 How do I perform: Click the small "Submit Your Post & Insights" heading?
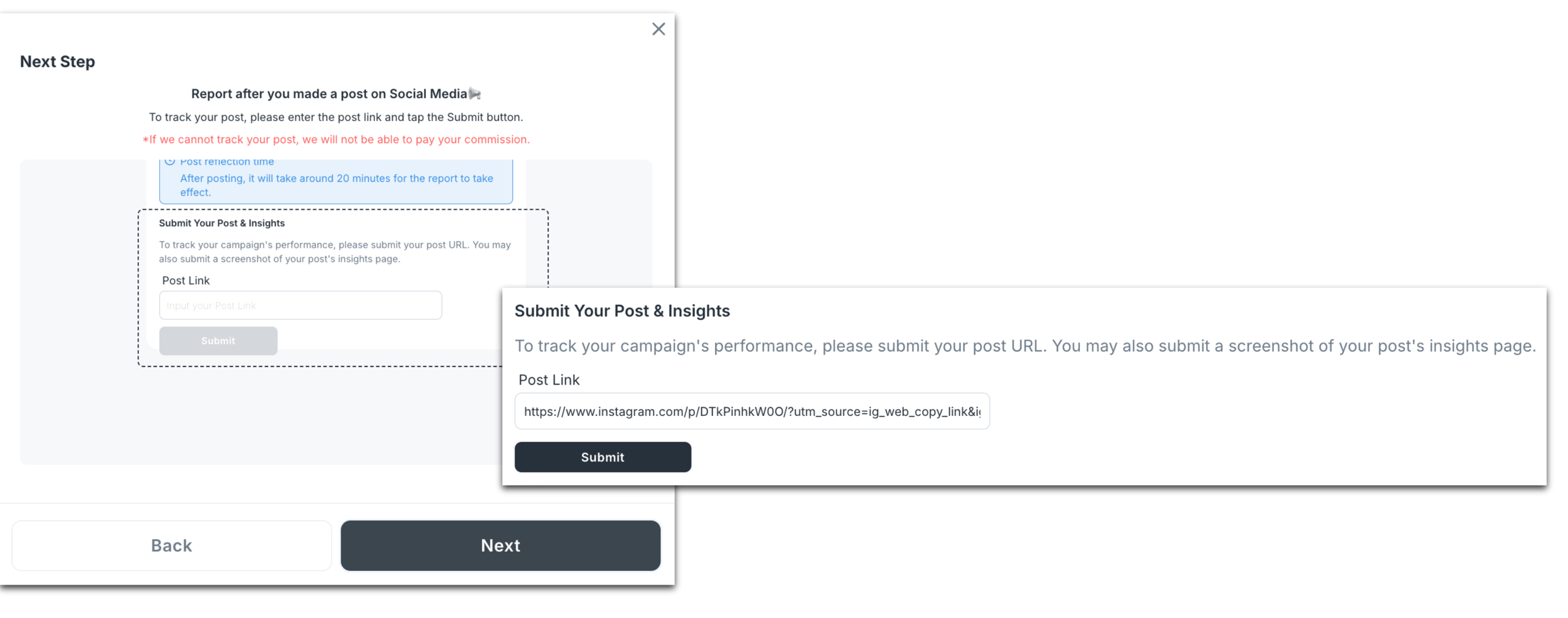[x=222, y=223]
